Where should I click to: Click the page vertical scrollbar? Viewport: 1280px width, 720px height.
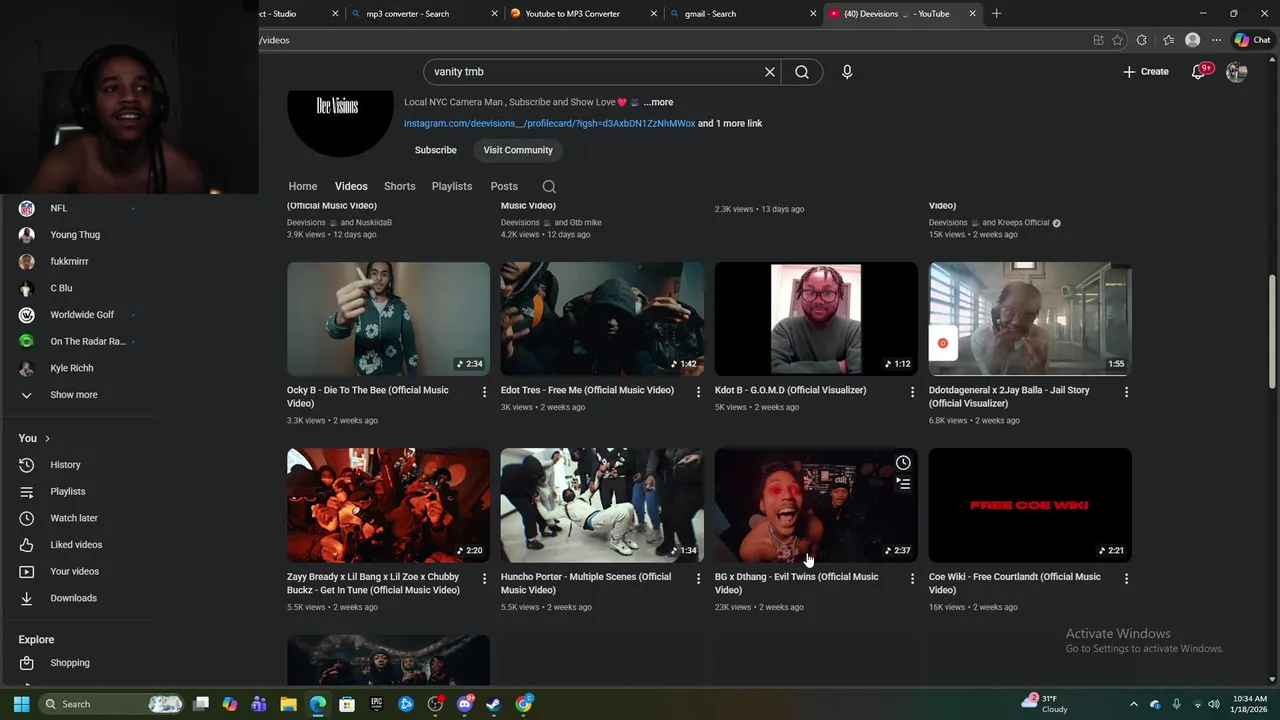click(1272, 330)
